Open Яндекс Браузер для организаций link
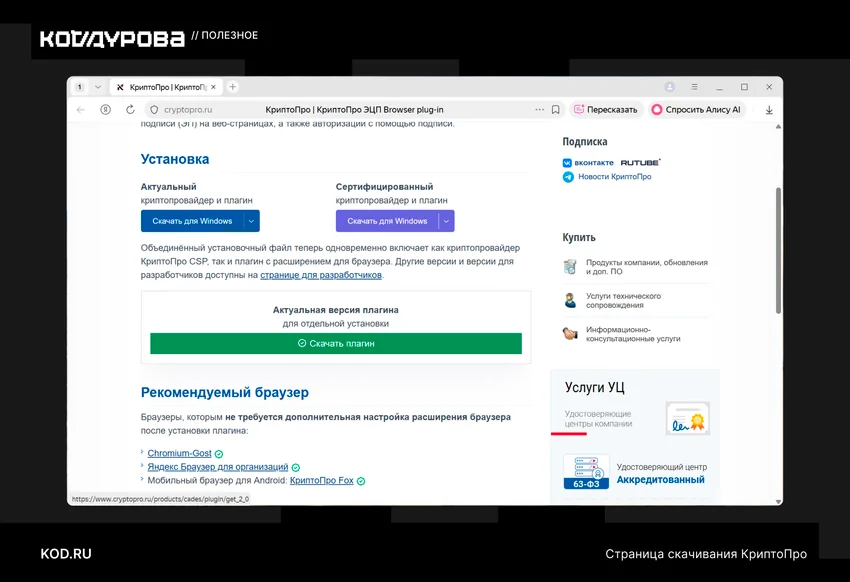 pyautogui.click(x=218, y=467)
